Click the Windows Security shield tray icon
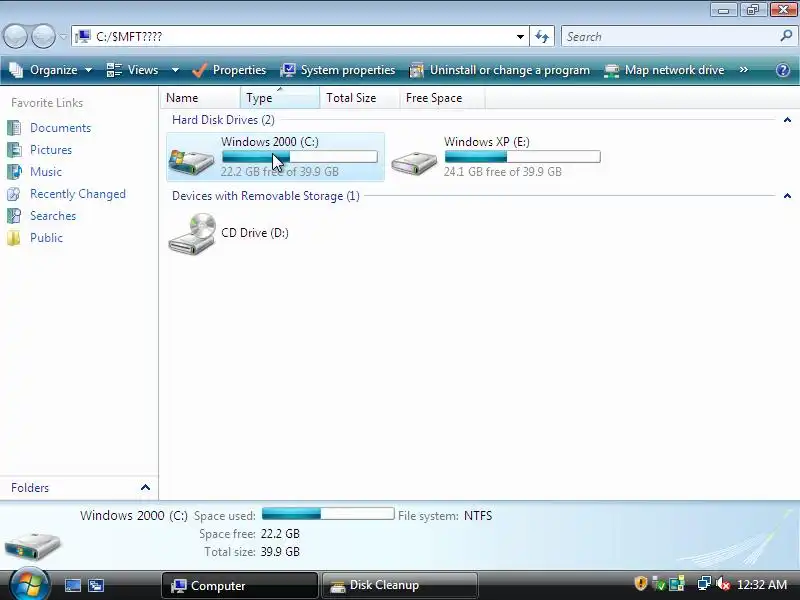The width and height of the screenshot is (800, 600). (640, 583)
